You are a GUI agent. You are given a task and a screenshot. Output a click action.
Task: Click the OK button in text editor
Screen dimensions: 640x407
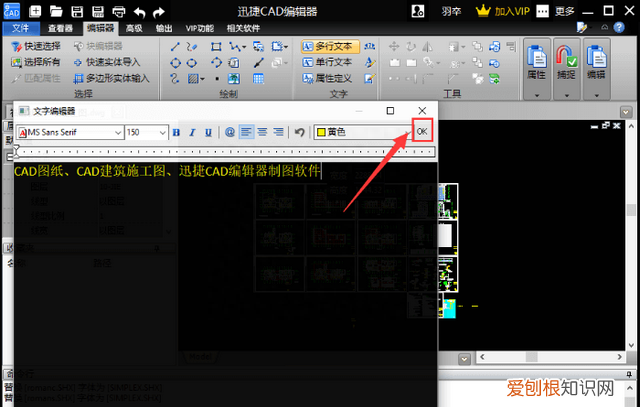(422, 132)
